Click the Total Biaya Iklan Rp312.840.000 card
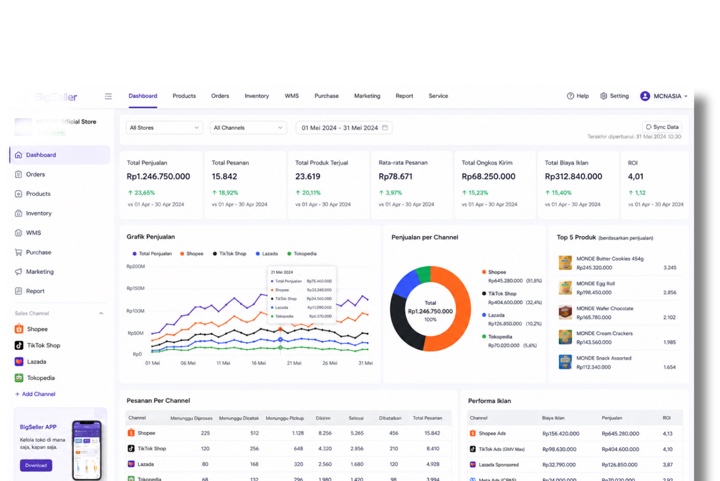 click(578, 185)
